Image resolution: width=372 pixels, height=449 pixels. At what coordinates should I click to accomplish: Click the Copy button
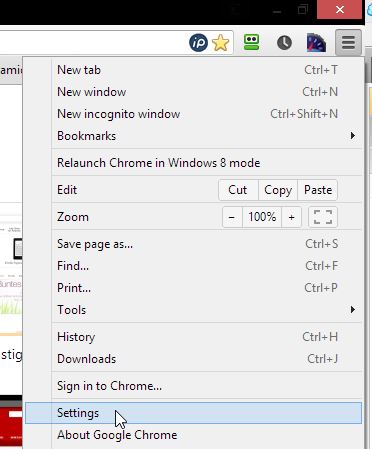tap(278, 190)
